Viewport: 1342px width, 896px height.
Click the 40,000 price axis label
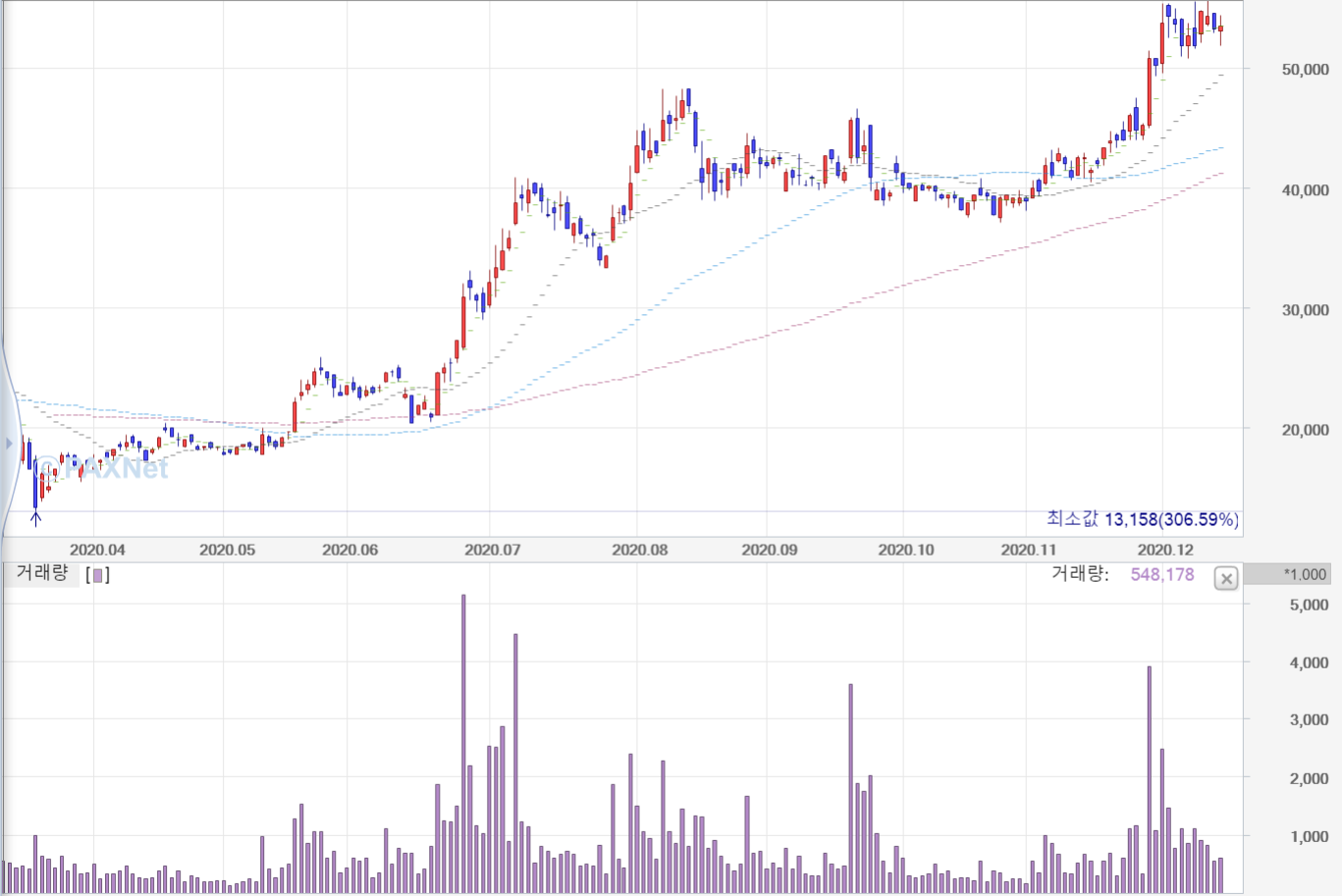[x=1305, y=189]
